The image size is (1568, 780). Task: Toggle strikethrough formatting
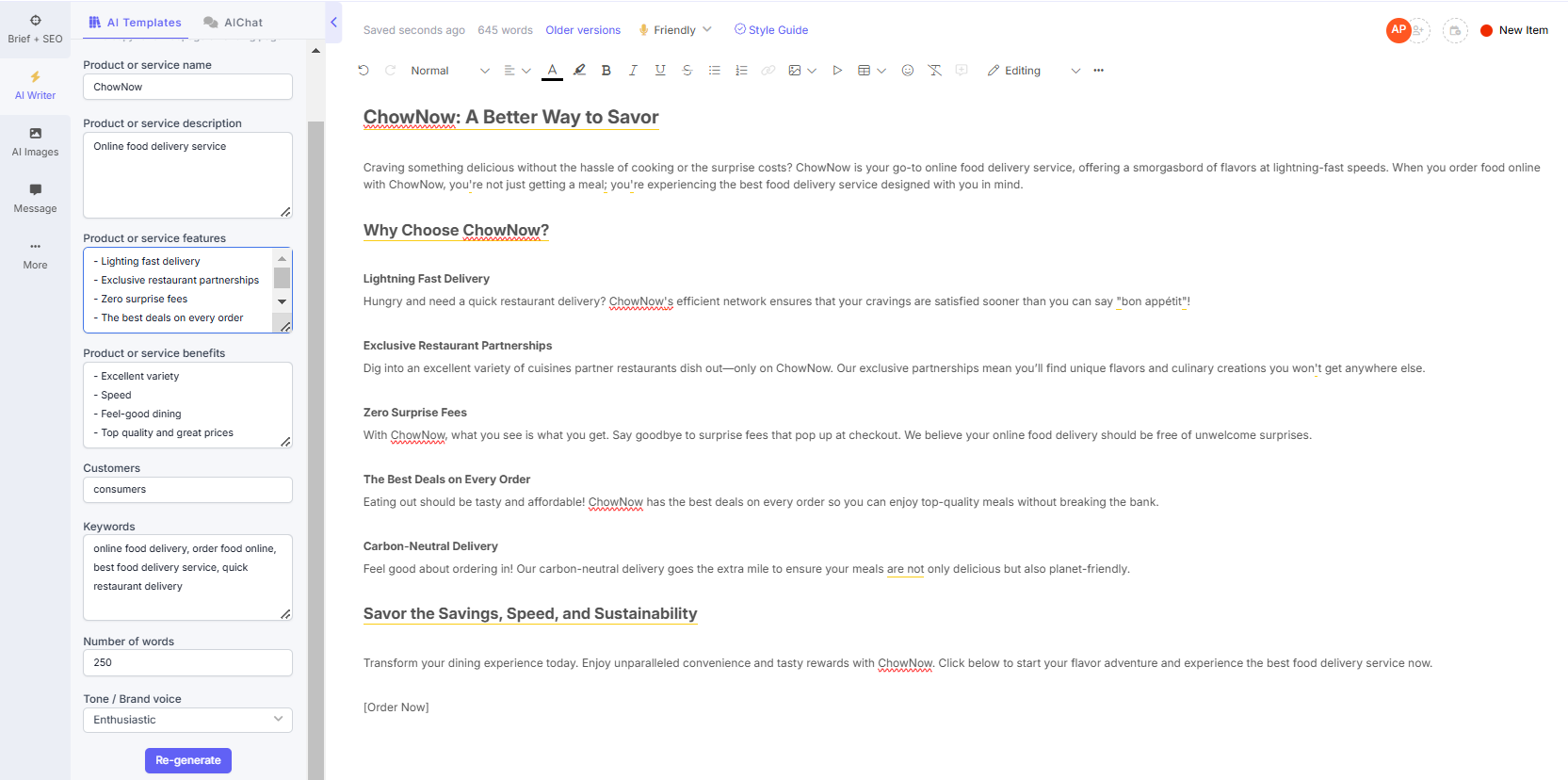(x=687, y=71)
